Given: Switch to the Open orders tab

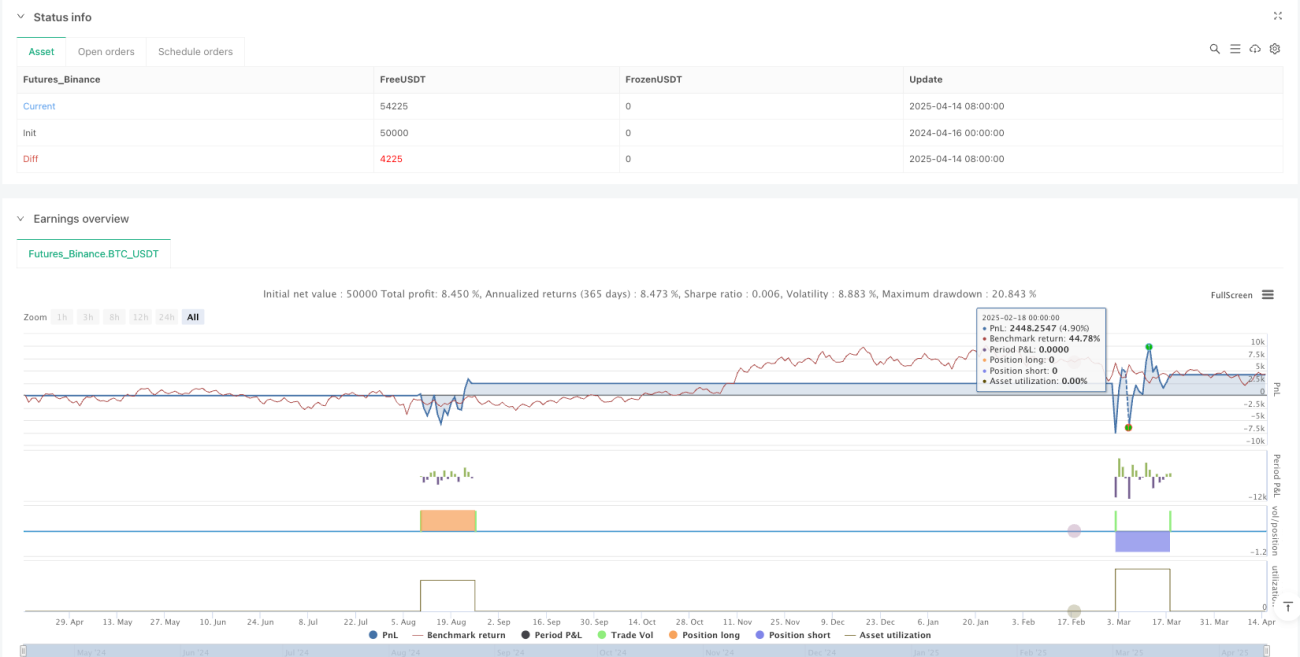Looking at the screenshot, I should coord(106,52).
